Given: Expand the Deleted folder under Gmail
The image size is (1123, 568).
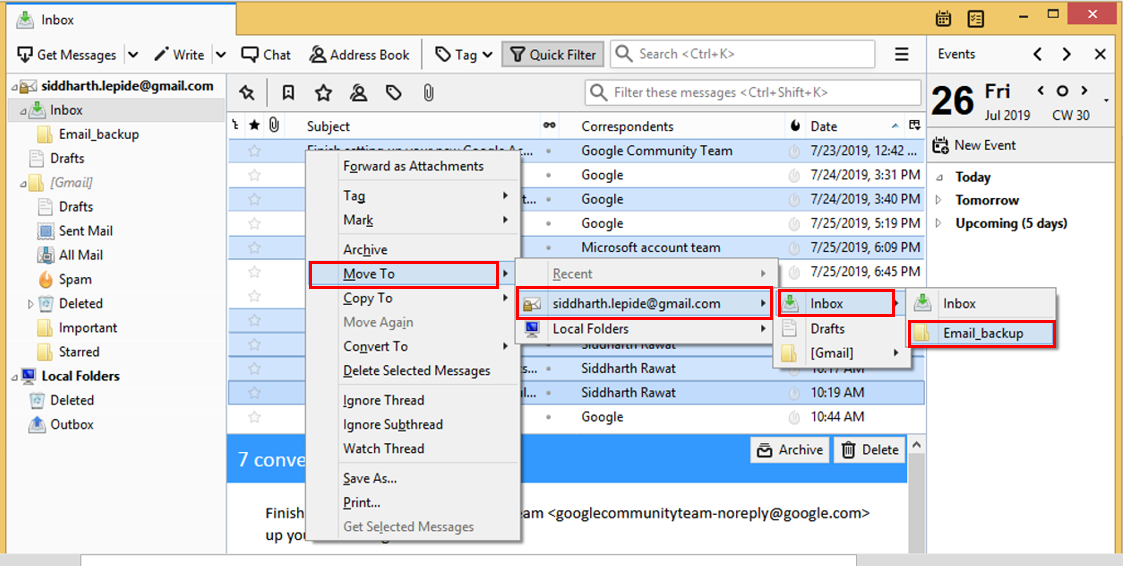Looking at the screenshot, I should pyautogui.click(x=30, y=304).
